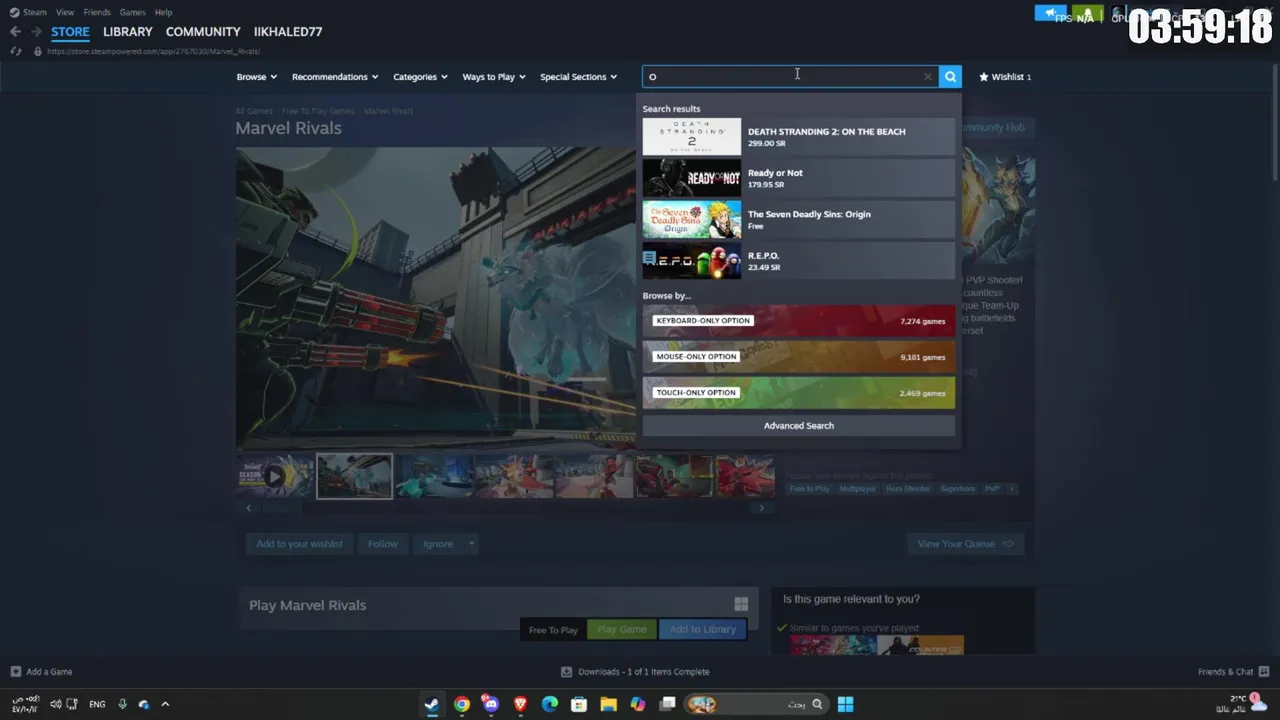
Task: Expand the Special Sections dropdown
Action: [579, 77]
